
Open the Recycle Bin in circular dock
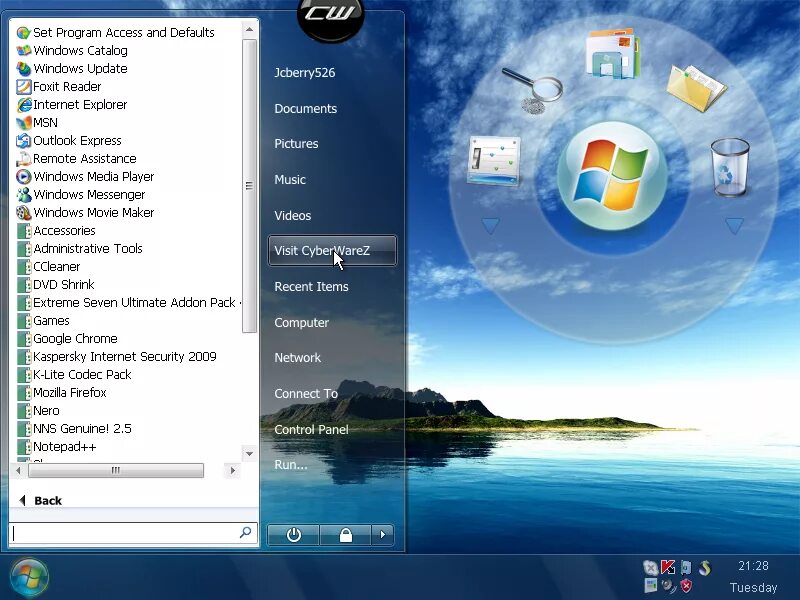[x=730, y=167]
